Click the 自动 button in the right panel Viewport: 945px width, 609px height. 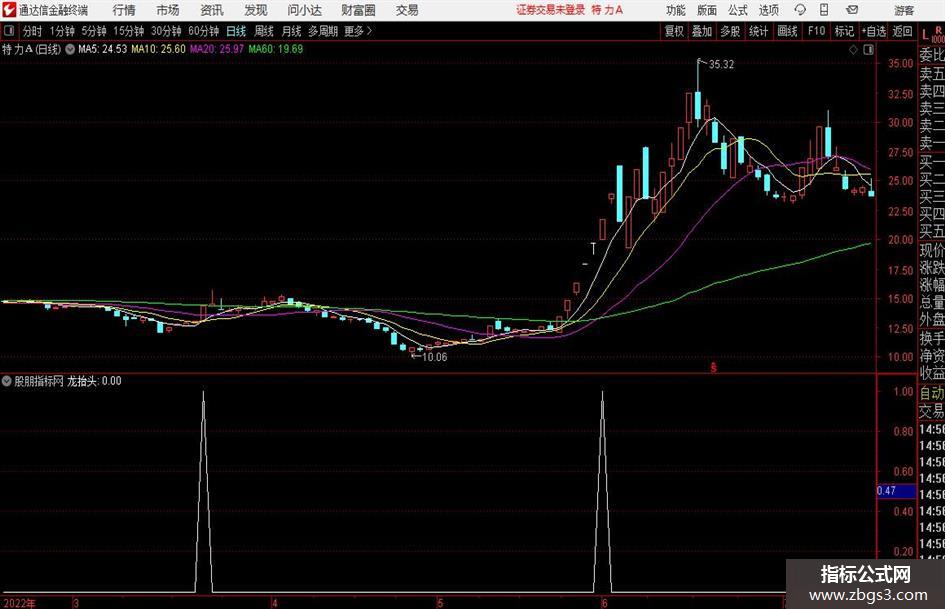click(932, 394)
